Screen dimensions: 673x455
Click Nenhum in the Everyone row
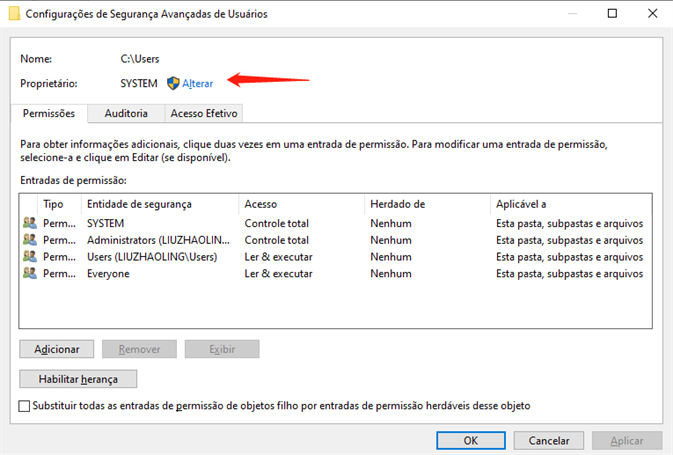click(x=391, y=273)
